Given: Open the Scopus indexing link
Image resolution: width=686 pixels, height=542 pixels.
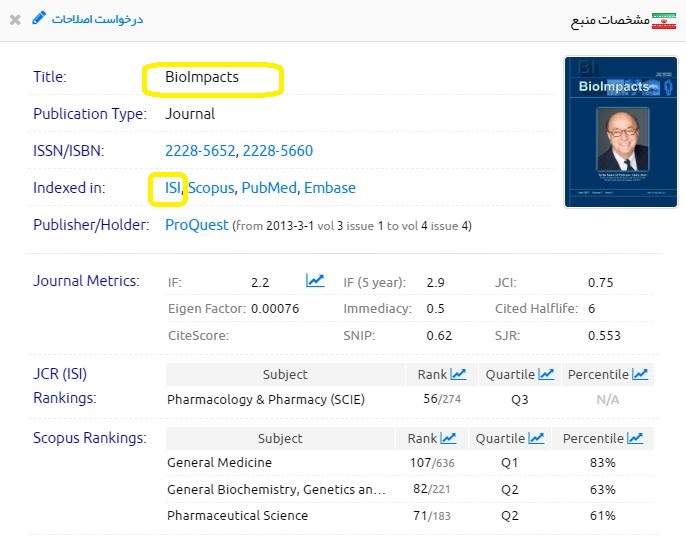Looking at the screenshot, I should pyautogui.click(x=211, y=188).
